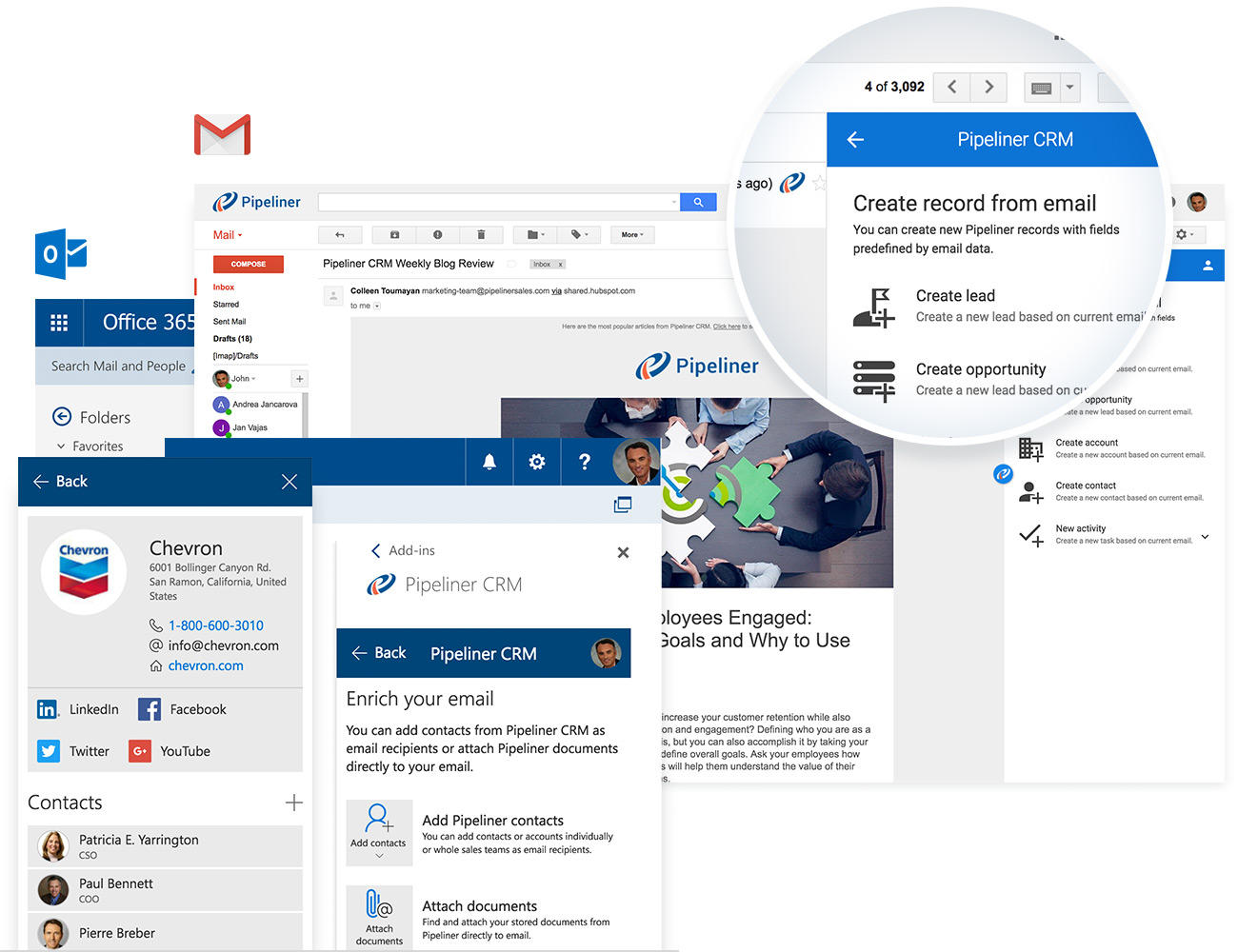
Task: Click the delete trash toolbar button
Action: pyautogui.click(x=481, y=234)
